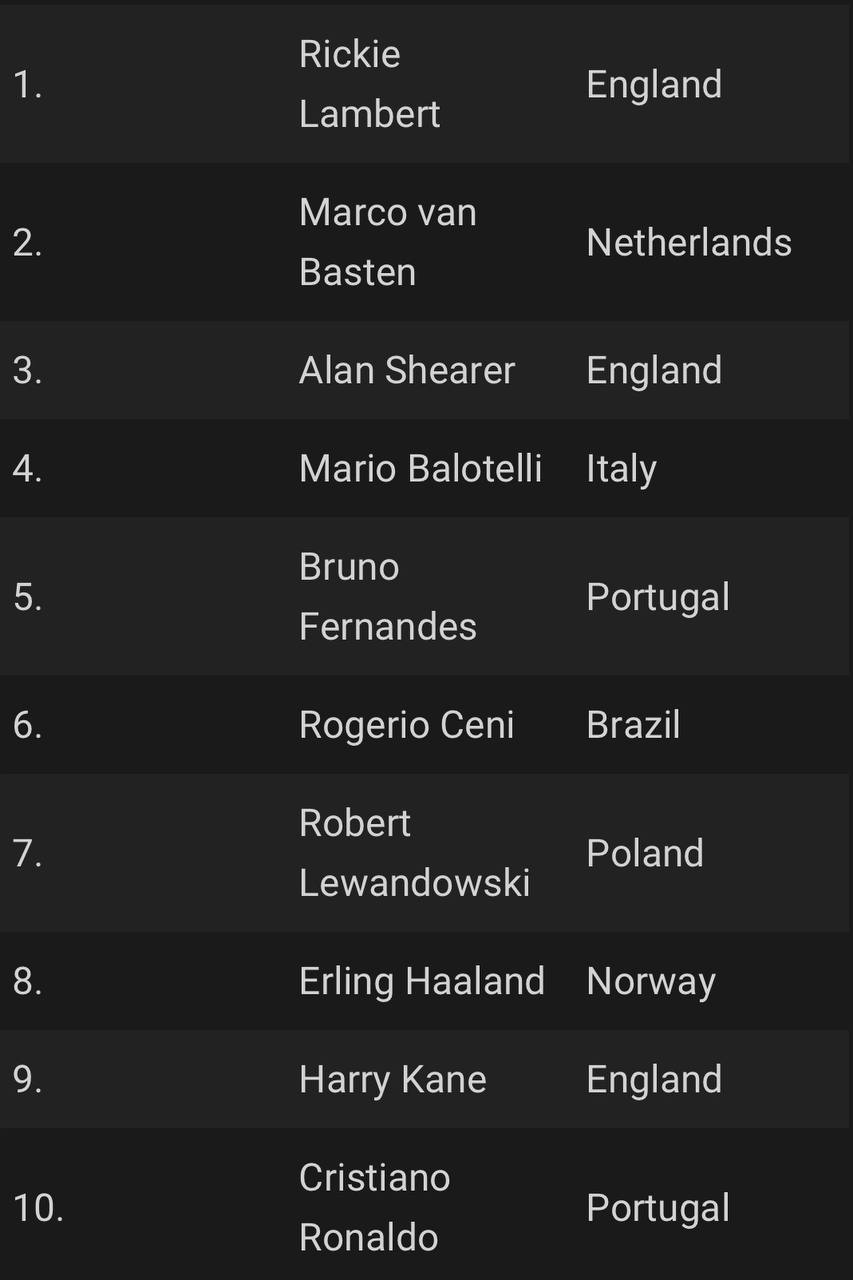Select the Robert Lewandowski entry
This screenshot has width=853, height=1280.
coord(414,853)
